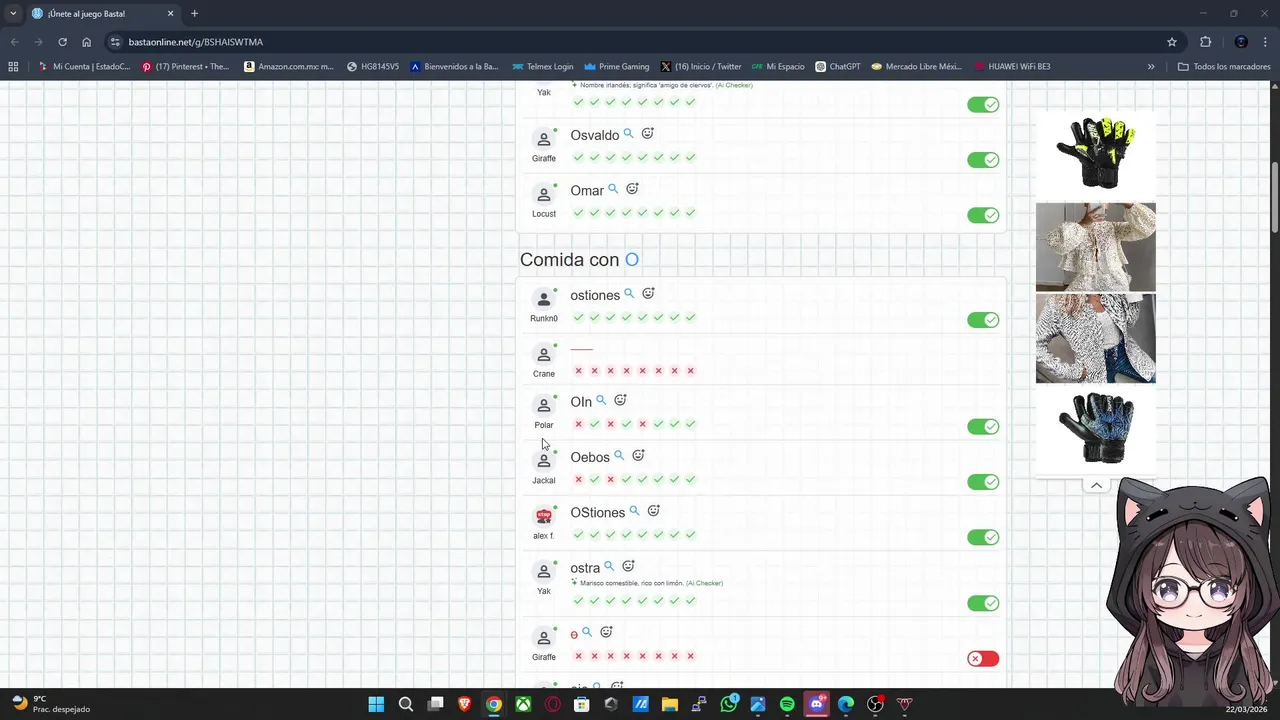The width and height of the screenshot is (1280, 720).
Task: Toggle Yak's name answer switch at the top
Action: click(x=983, y=105)
